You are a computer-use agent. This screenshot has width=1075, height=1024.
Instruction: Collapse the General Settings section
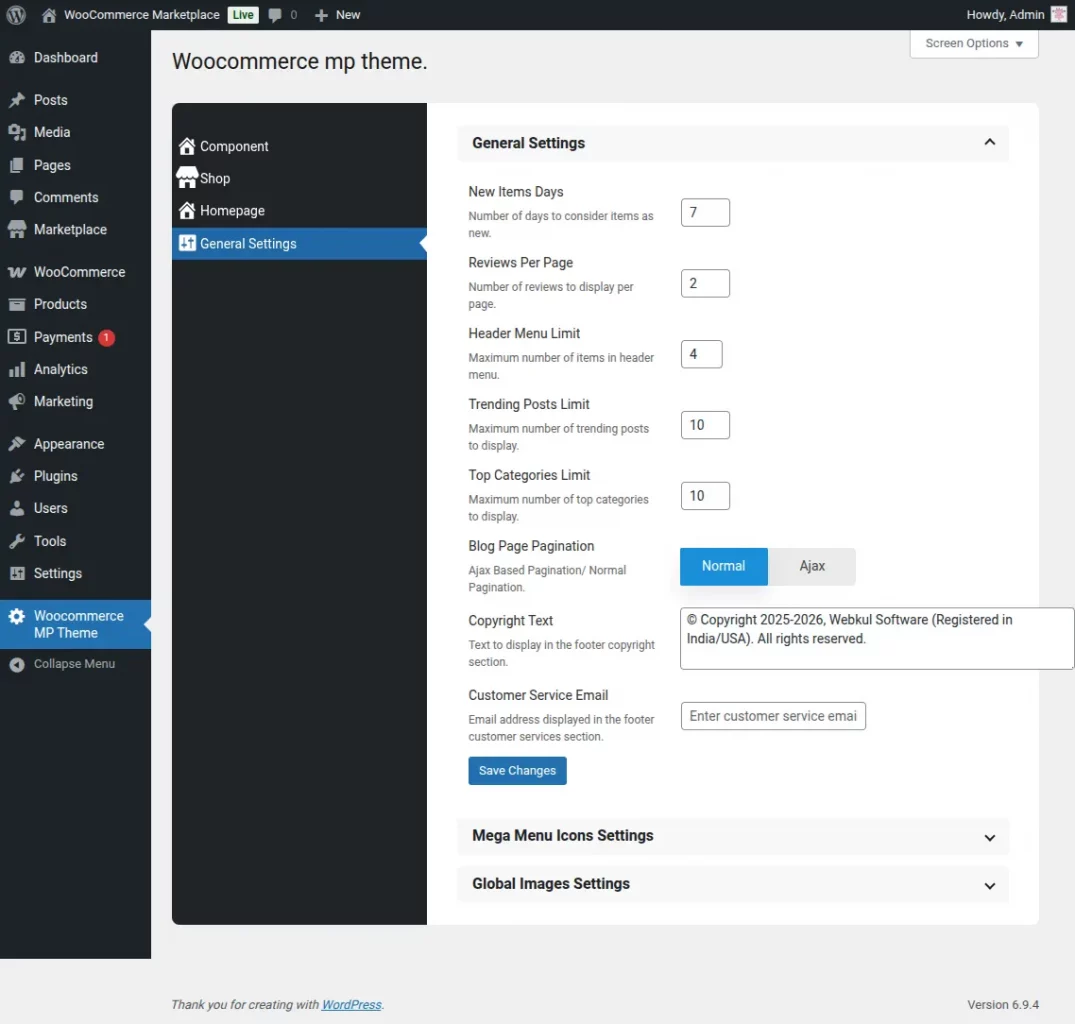733,143
